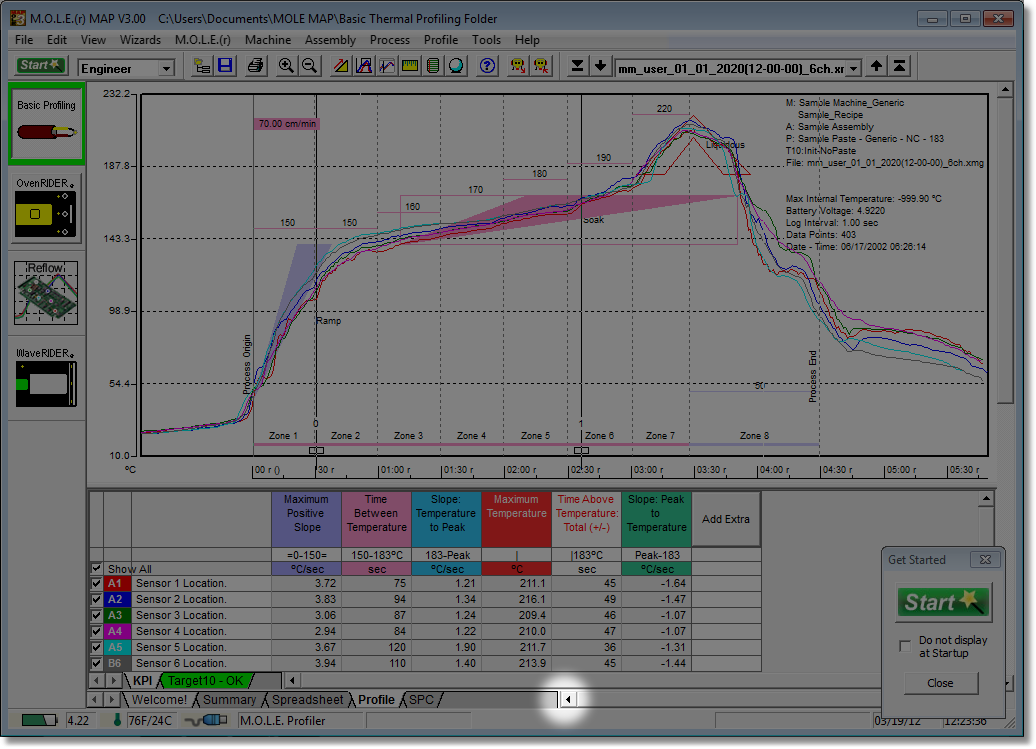The width and height of the screenshot is (1036, 749).
Task: Uncheck Sensor 6 Location checkbox
Action: click(96, 663)
